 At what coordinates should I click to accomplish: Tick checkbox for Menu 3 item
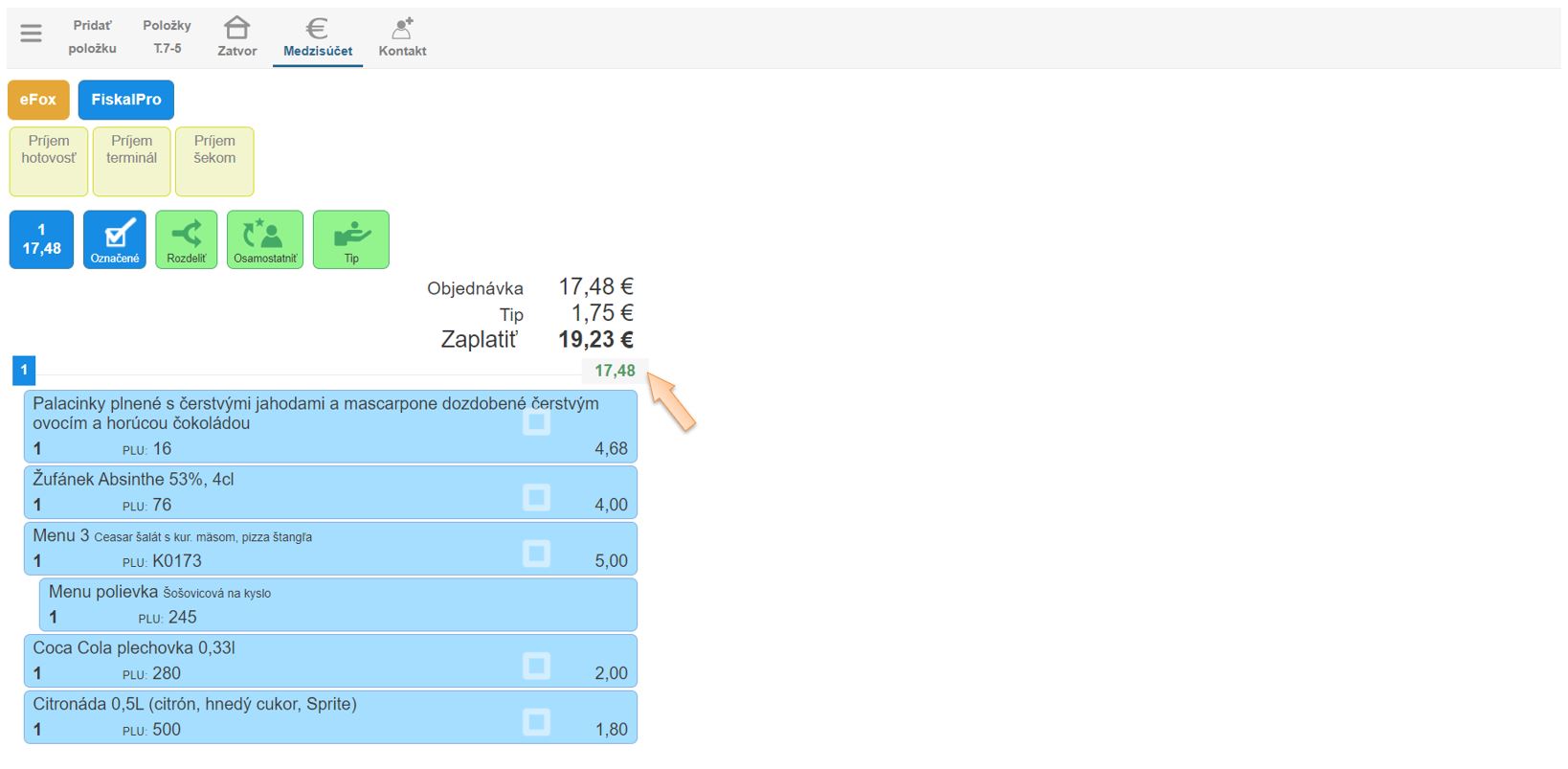(536, 554)
